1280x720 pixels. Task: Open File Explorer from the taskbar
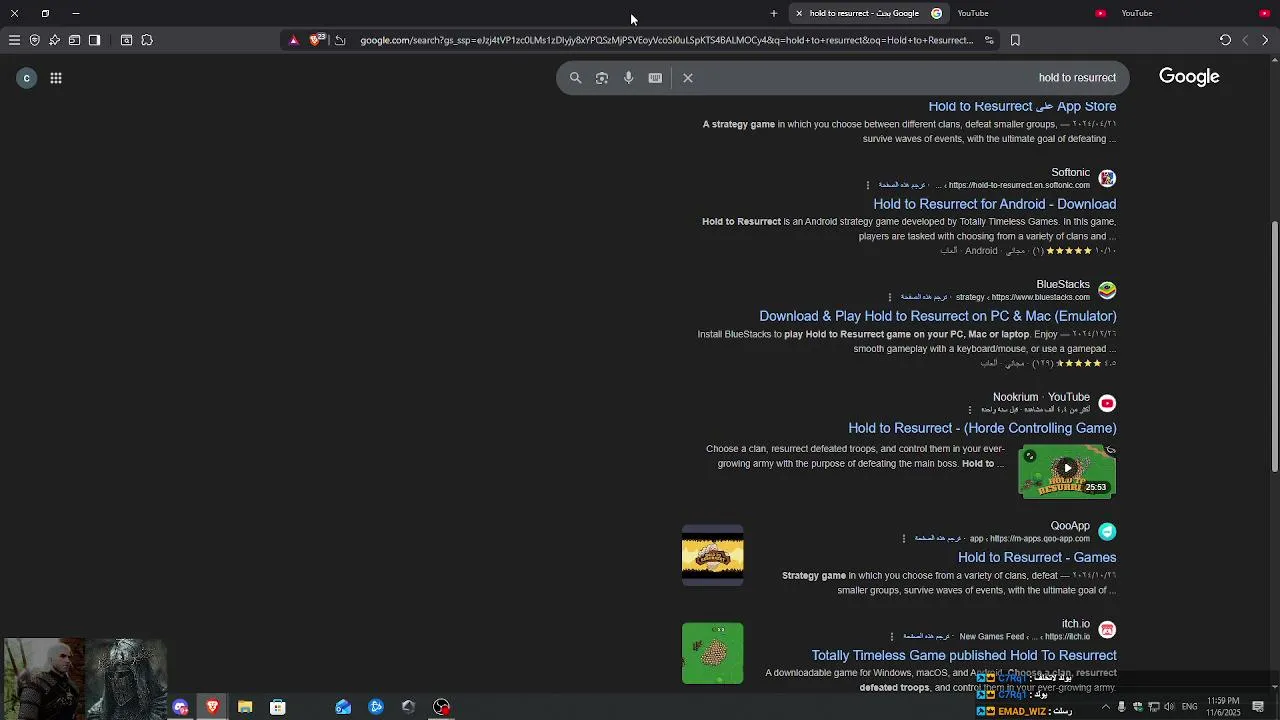(x=245, y=707)
